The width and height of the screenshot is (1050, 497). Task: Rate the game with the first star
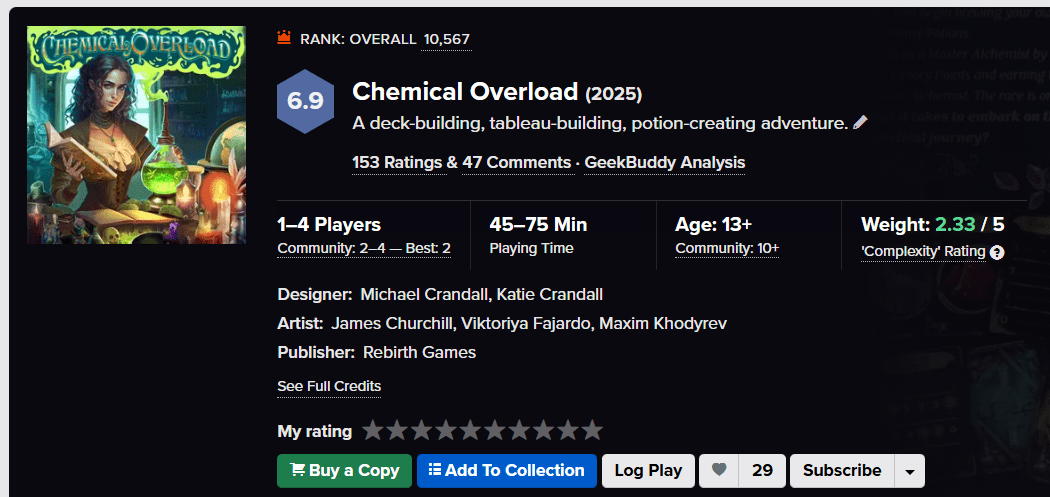[x=372, y=431]
